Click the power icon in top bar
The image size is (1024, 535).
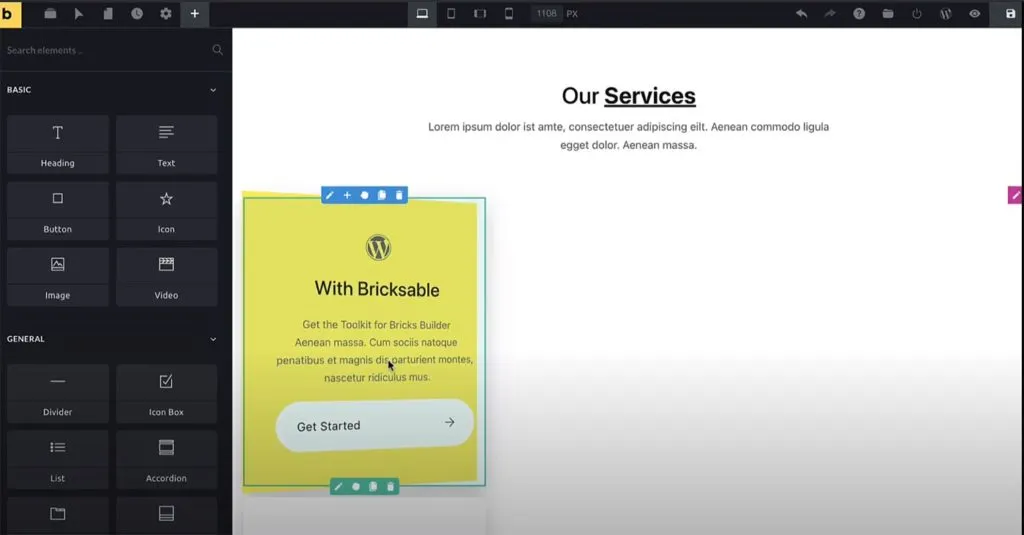[x=917, y=14]
